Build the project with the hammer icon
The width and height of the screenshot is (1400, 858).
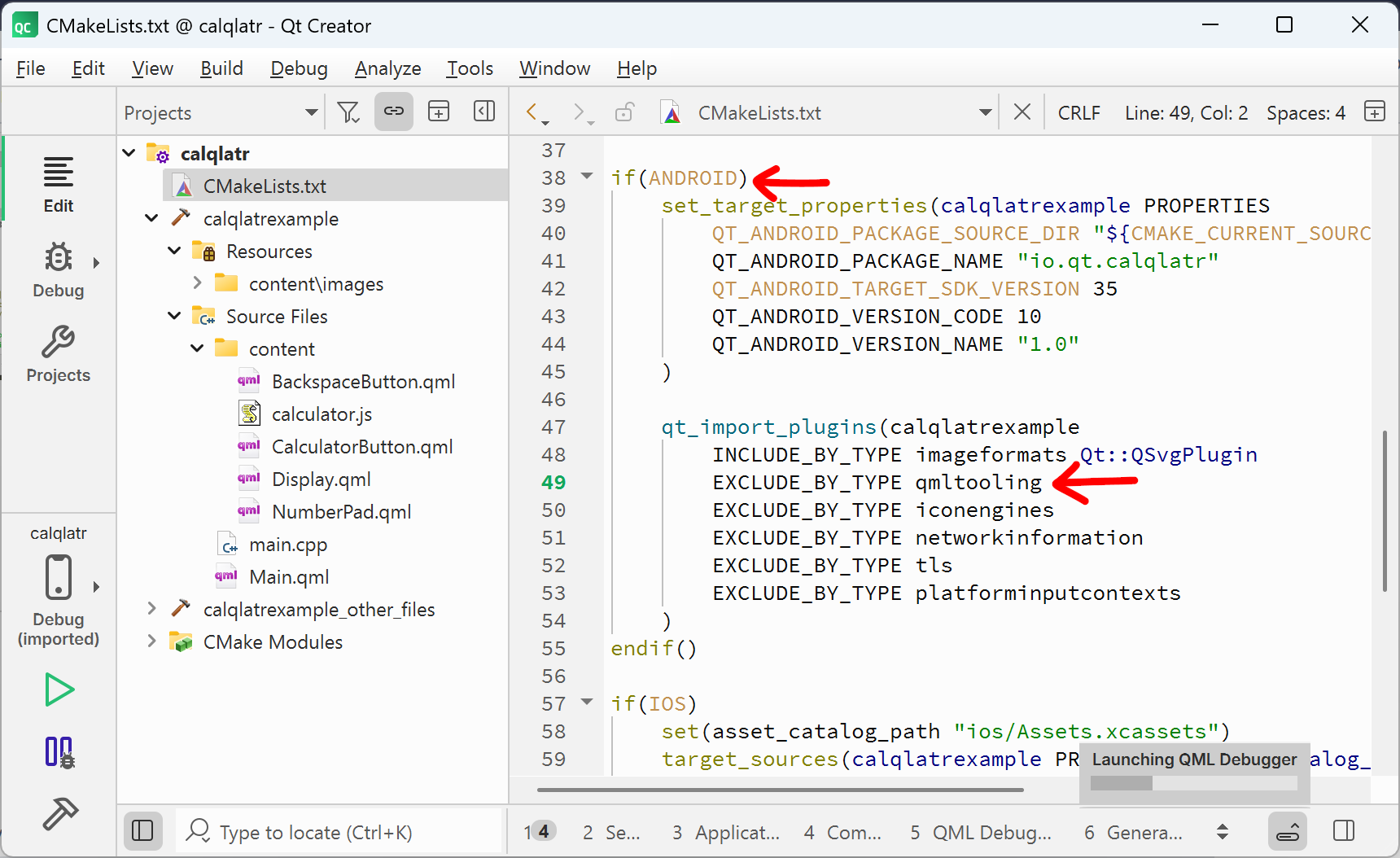[x=59, y=812]
